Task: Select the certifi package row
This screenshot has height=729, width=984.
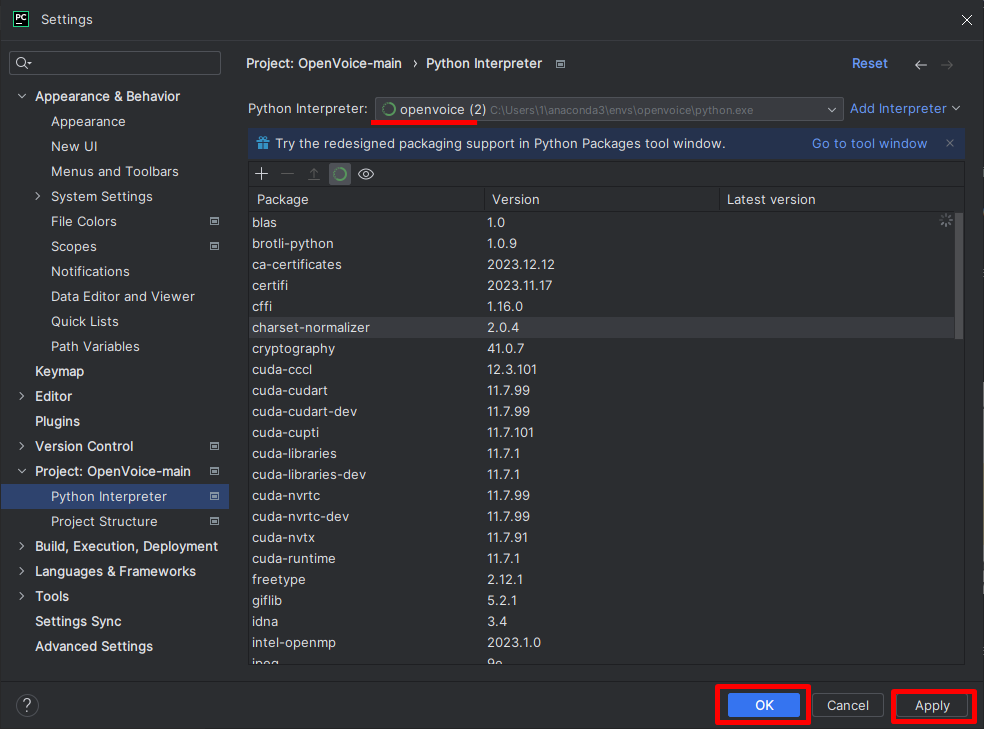Action: 602,285
